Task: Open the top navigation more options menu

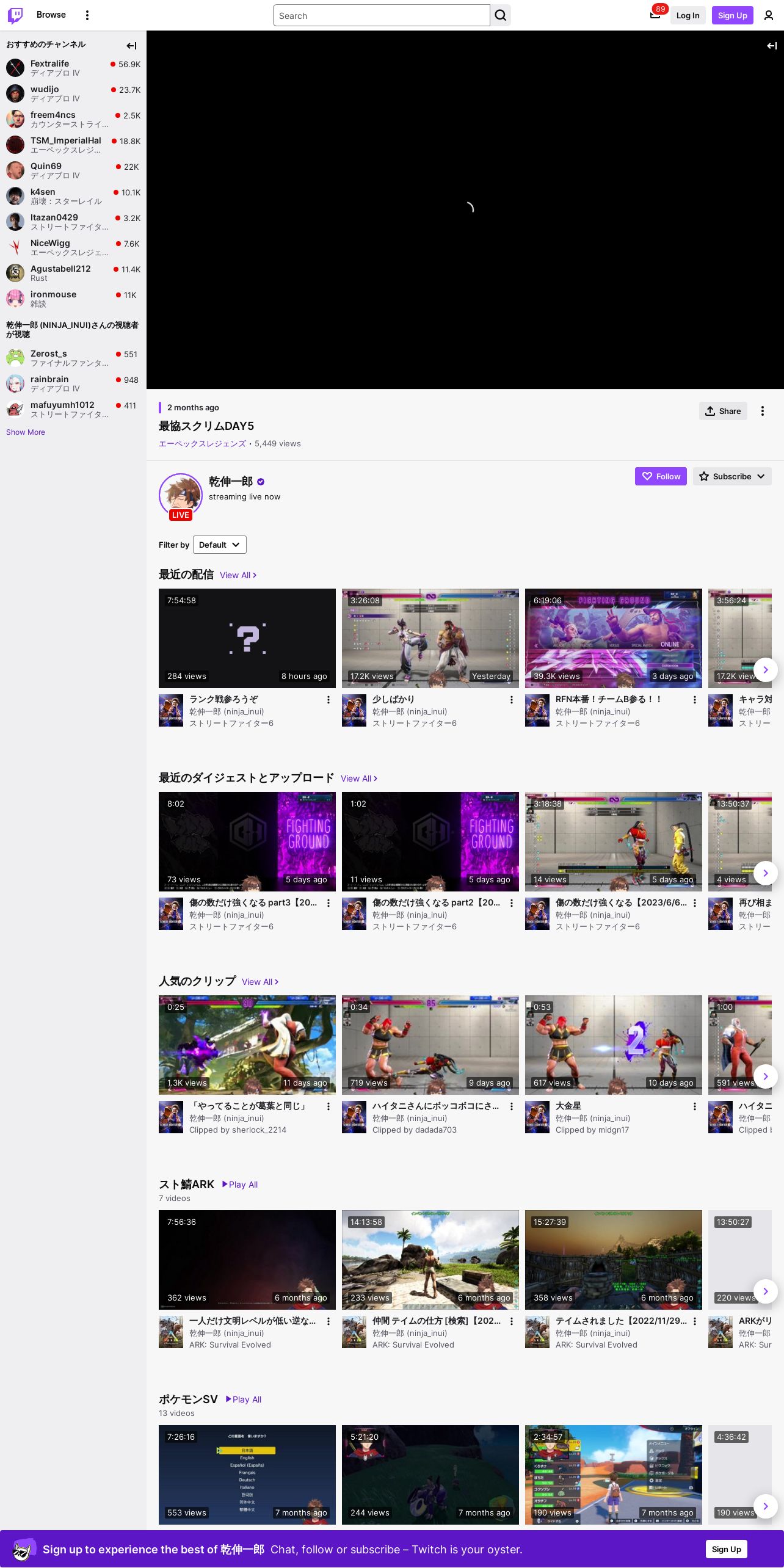Action: click(x=87, y=15)
